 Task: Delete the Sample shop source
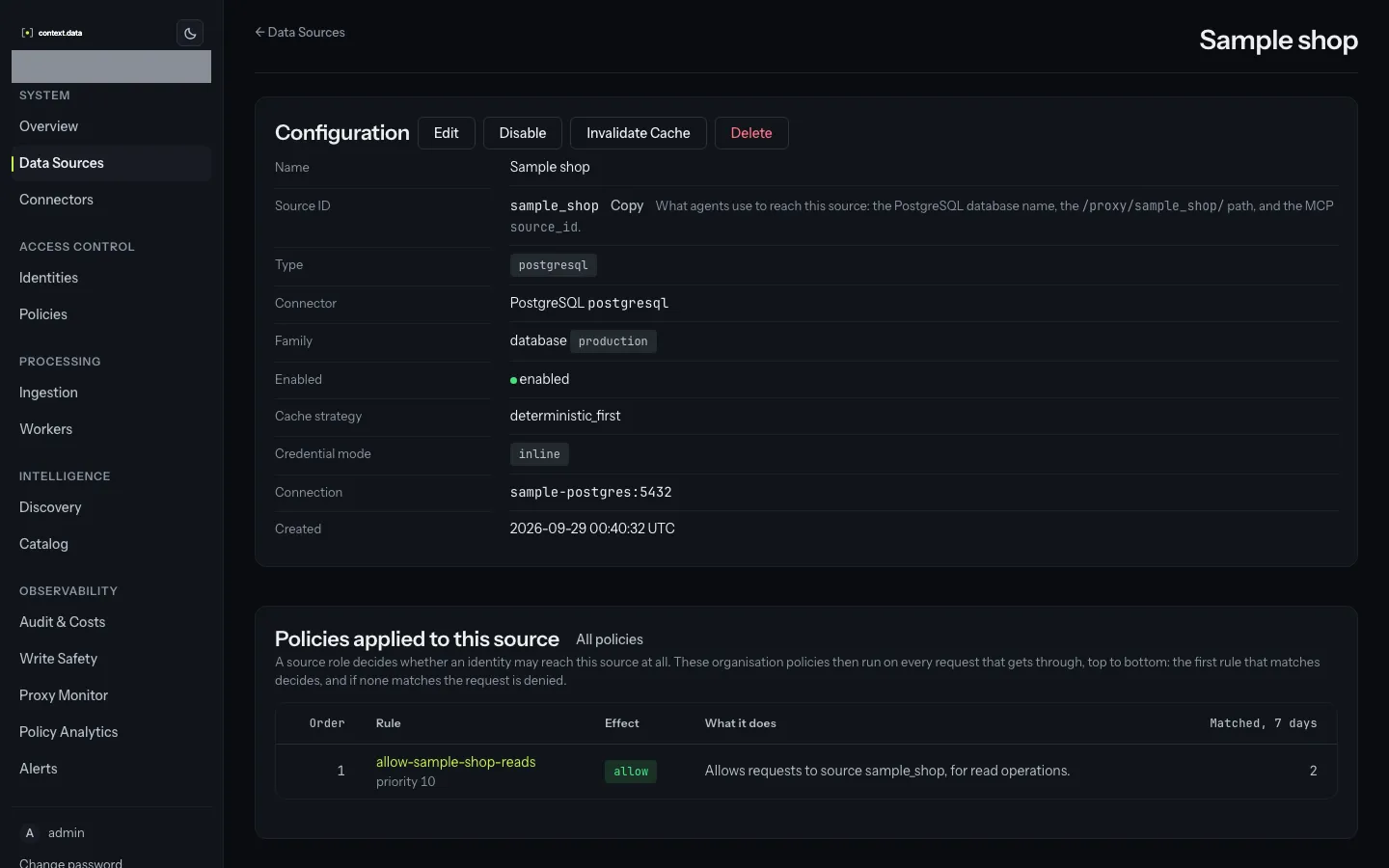click(x=751, y=133)
